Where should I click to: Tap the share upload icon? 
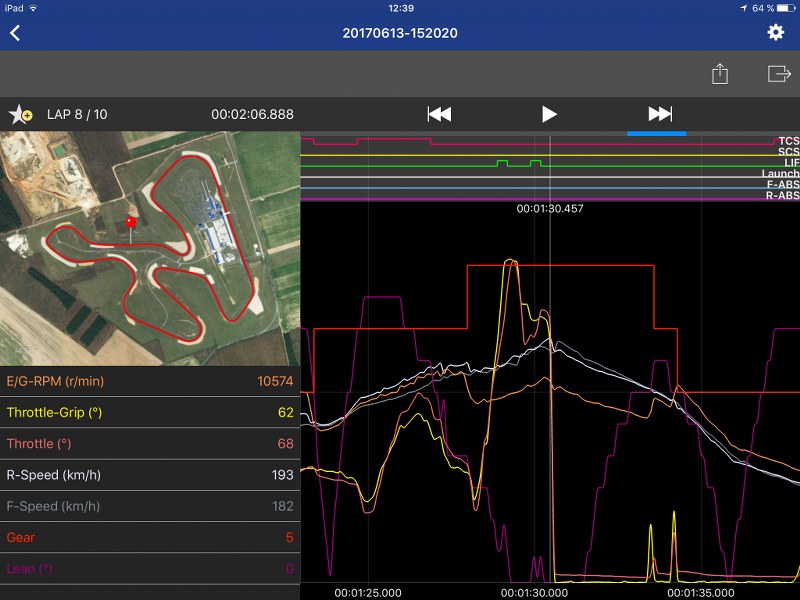point(719,73)
